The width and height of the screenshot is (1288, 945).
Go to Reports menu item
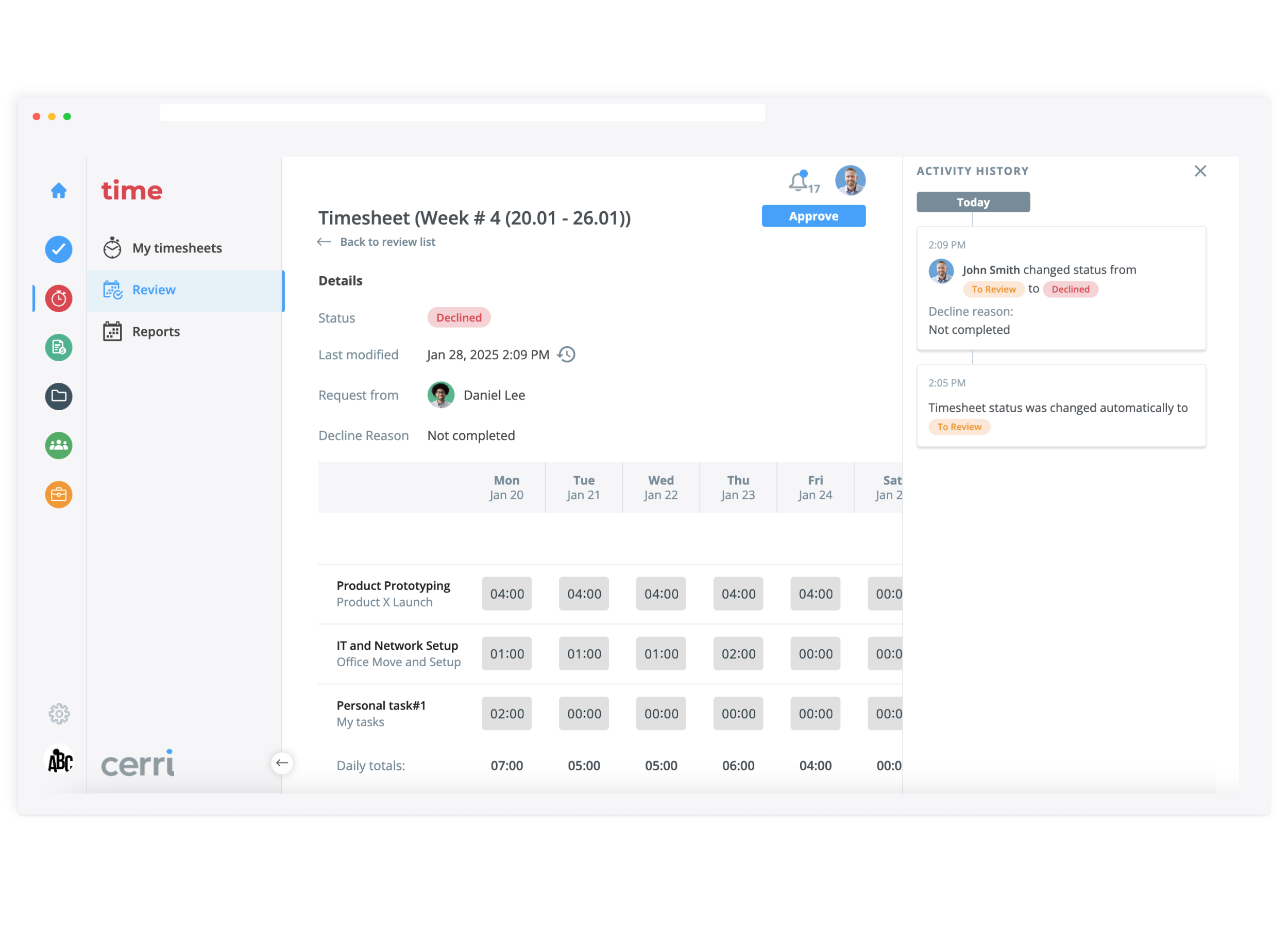pos(156,332)
